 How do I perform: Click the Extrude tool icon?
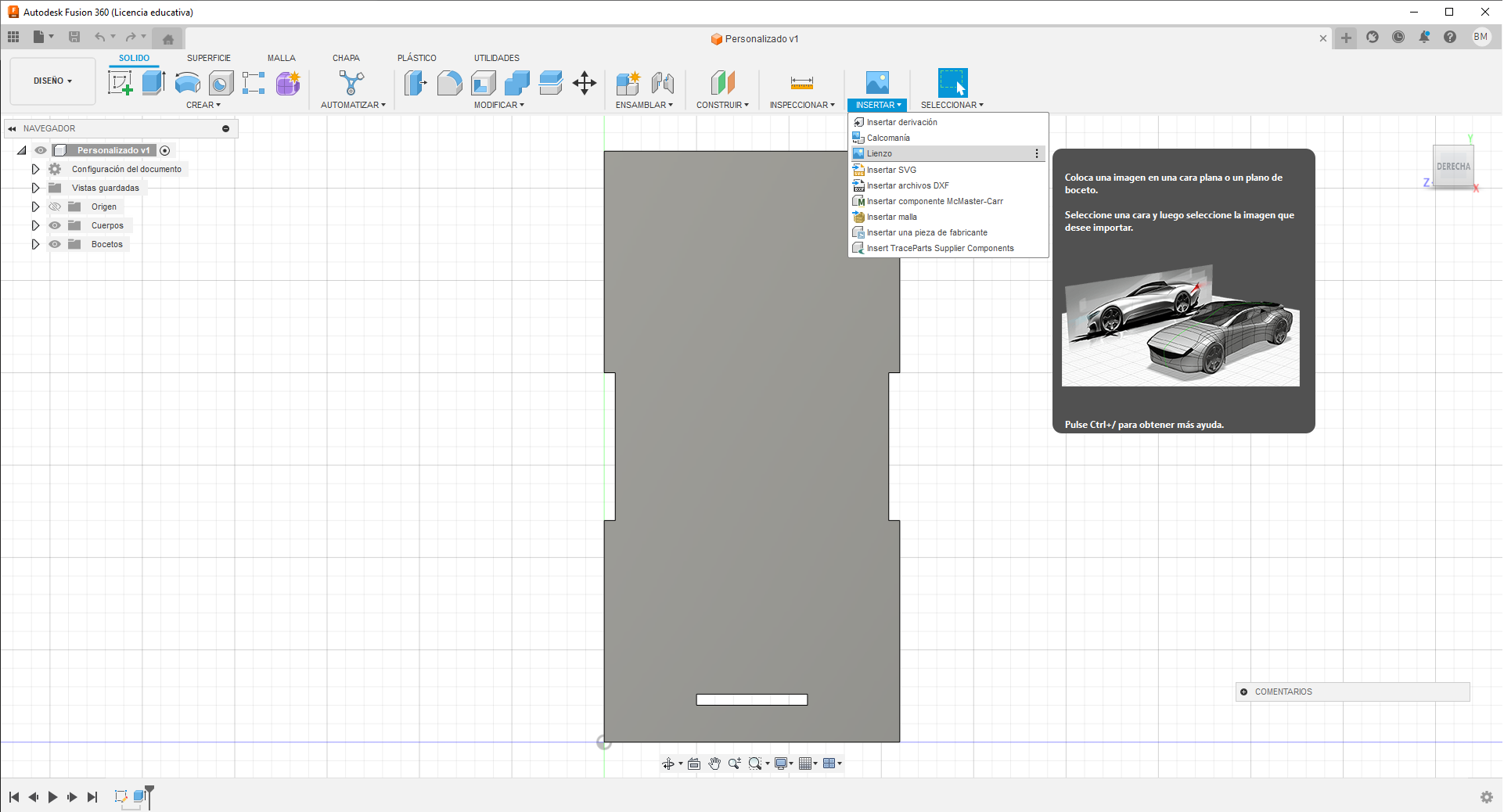[153, 83]
